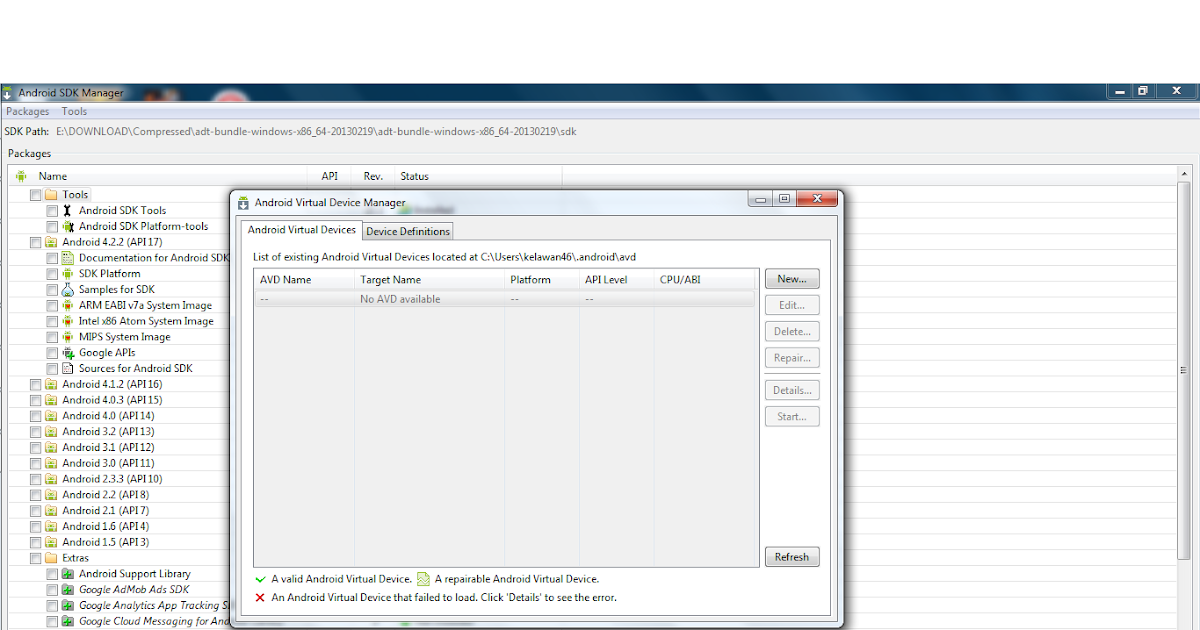Click the Android 2.3.3 (API 10) folder icon
The image size is (1200, 630).
tap(51, 479)
